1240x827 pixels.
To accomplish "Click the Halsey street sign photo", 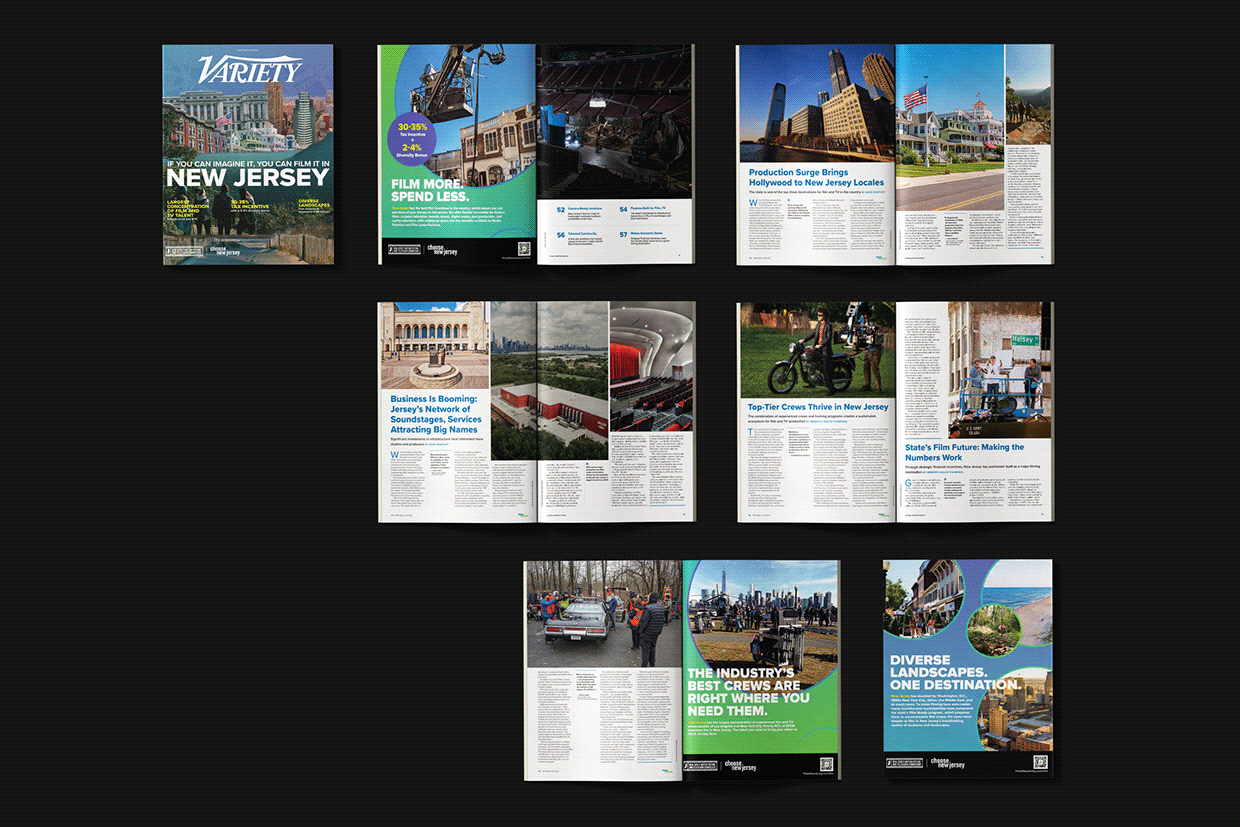I will tap(1000, 370).
